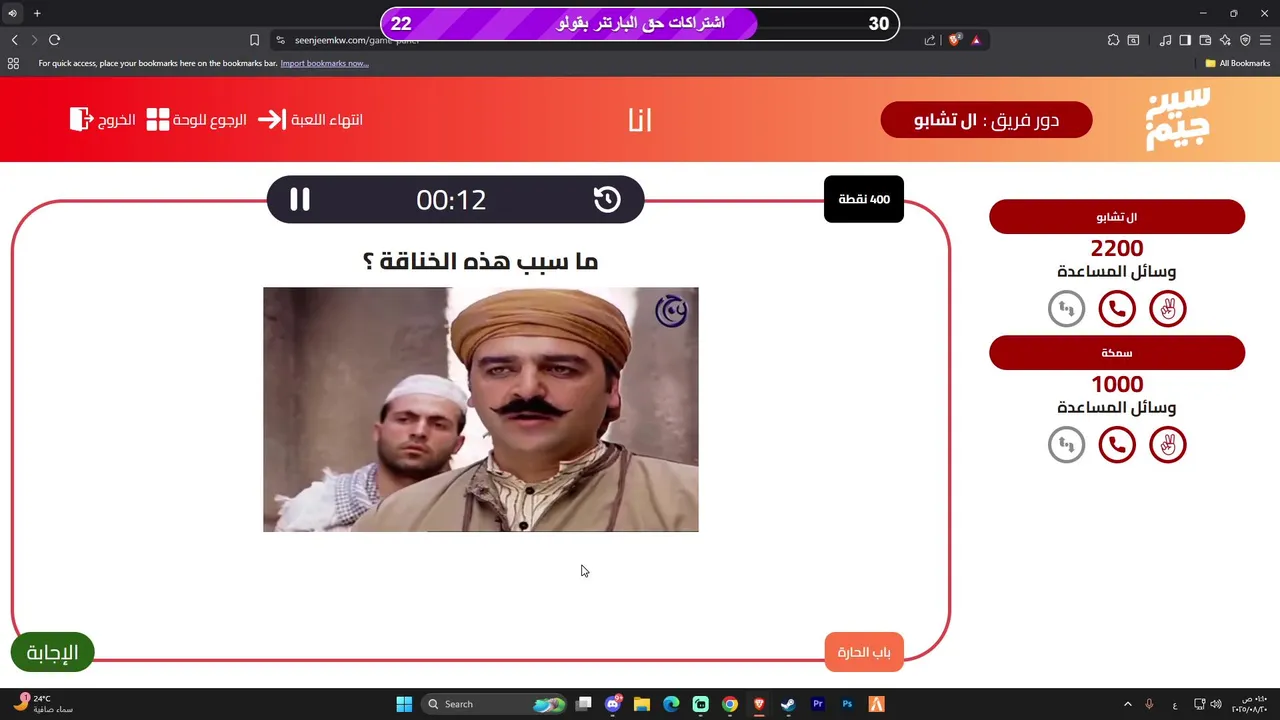Click the 2200 score of ال تشابو
Viewport: 1280px width, 720px height.
point(1117,248)
